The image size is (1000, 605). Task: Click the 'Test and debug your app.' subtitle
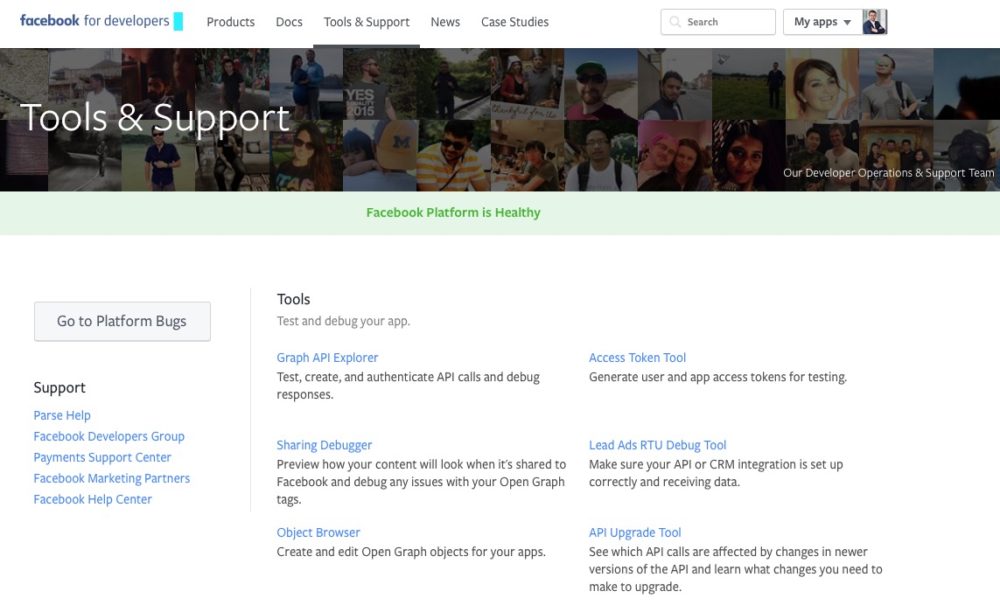click(343, 321)
